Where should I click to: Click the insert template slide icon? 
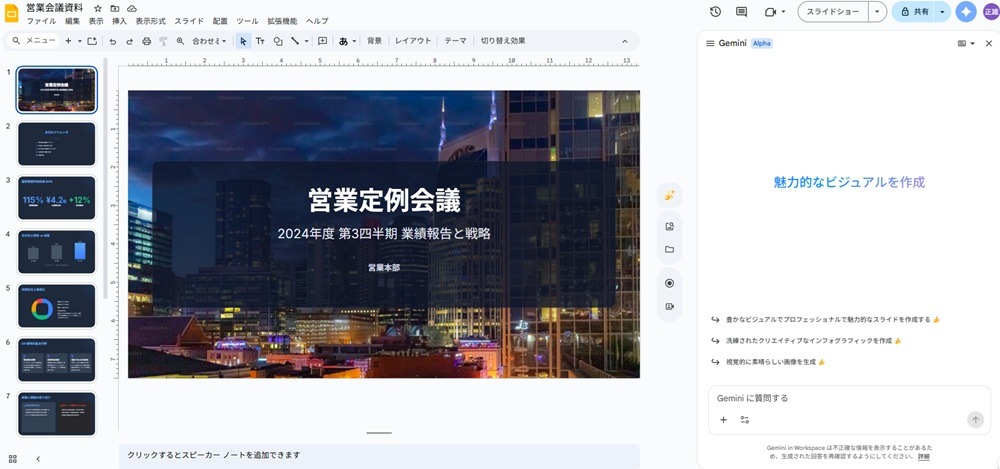tap(92, 41)
